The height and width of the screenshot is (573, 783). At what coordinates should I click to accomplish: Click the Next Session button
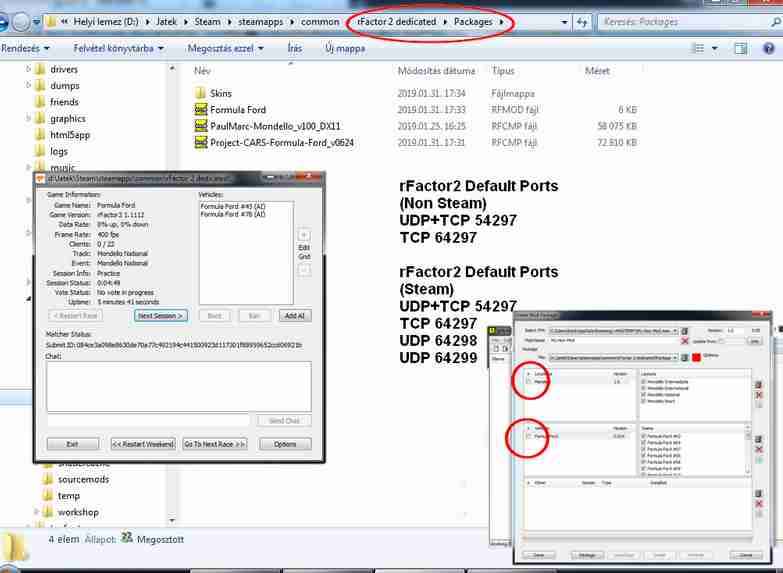160,315
